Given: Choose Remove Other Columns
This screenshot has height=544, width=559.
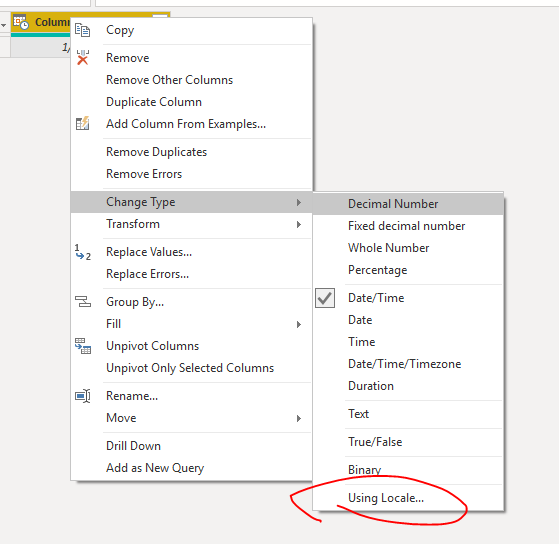Looking at the screenshot, I should pyautogui.click(x=191, y=80).
